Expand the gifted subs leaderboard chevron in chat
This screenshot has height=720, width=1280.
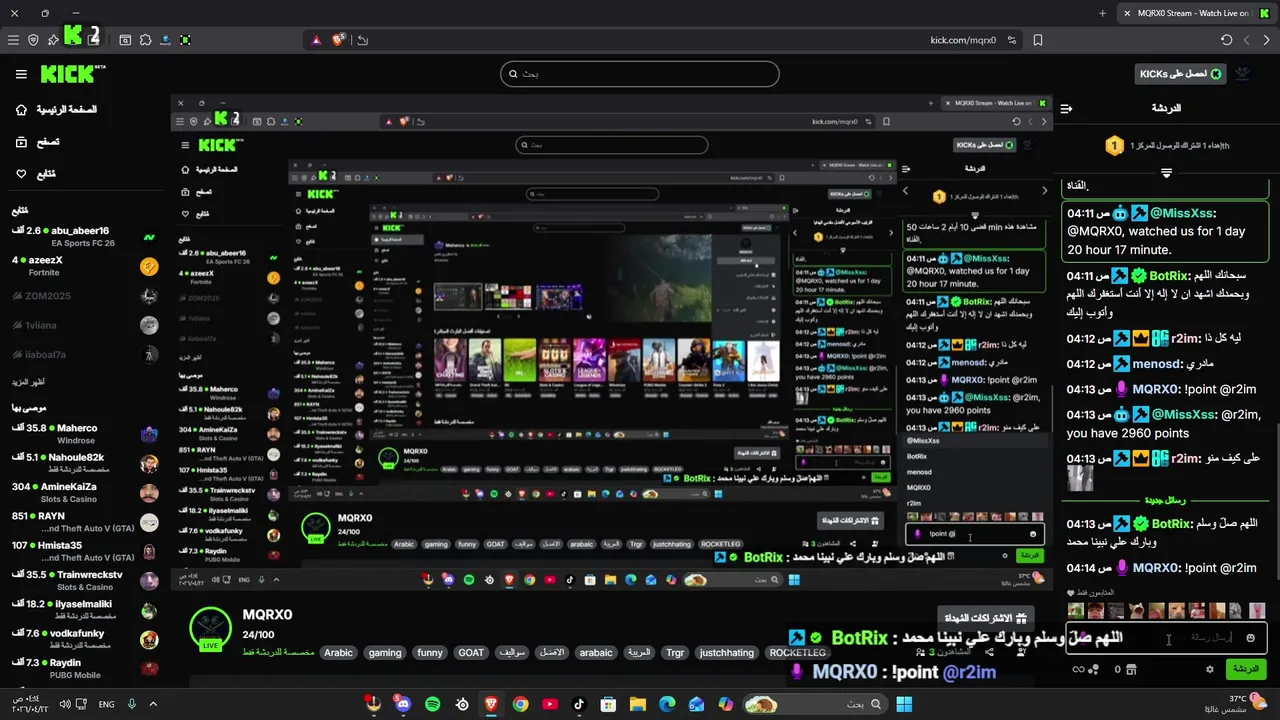click(1166, 173)
